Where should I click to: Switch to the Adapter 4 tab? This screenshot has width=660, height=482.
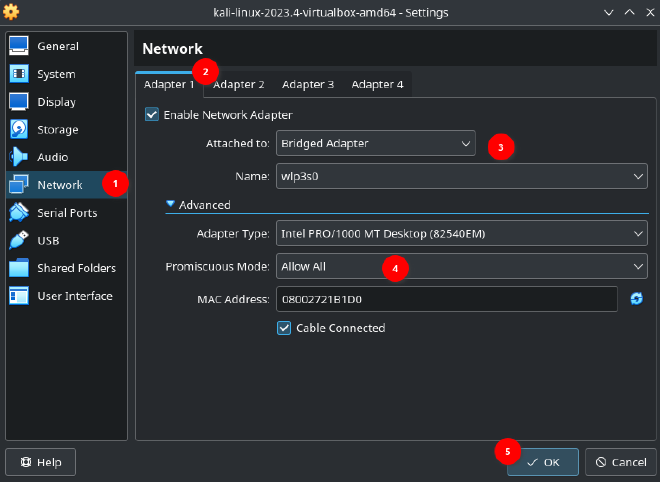377,85
